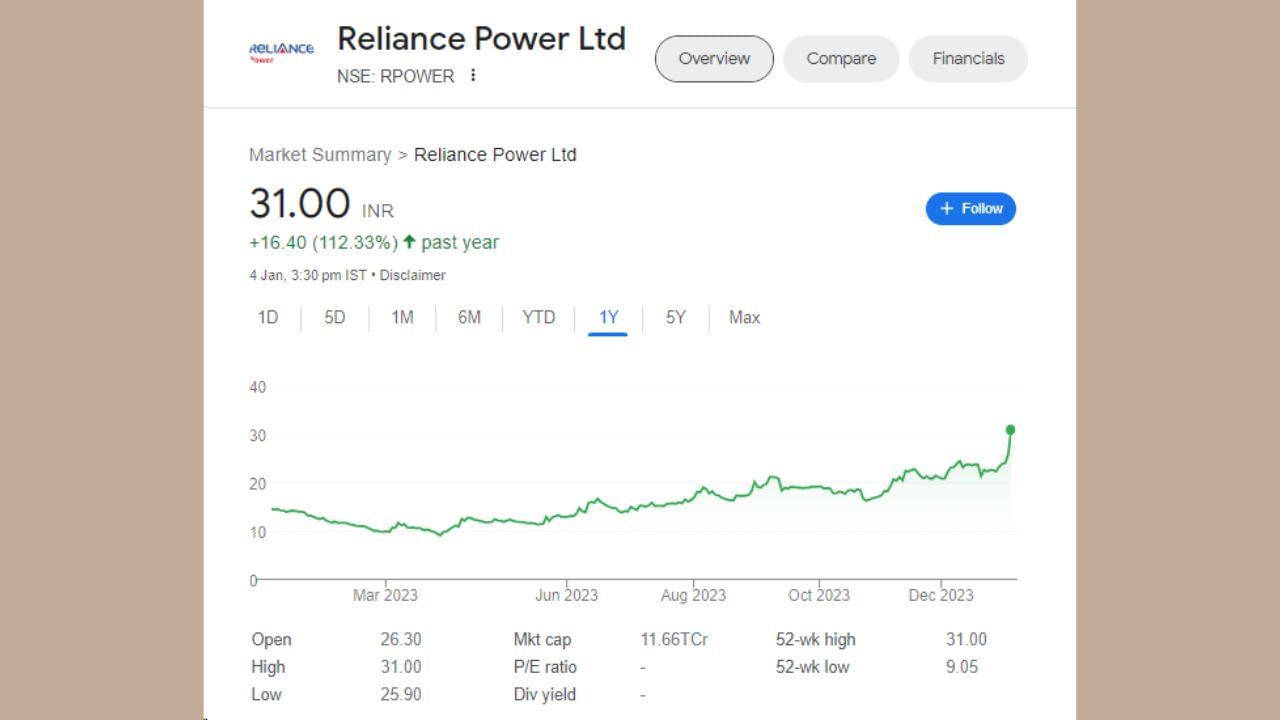Click the NSE: RPOWER ticker text

396,76
